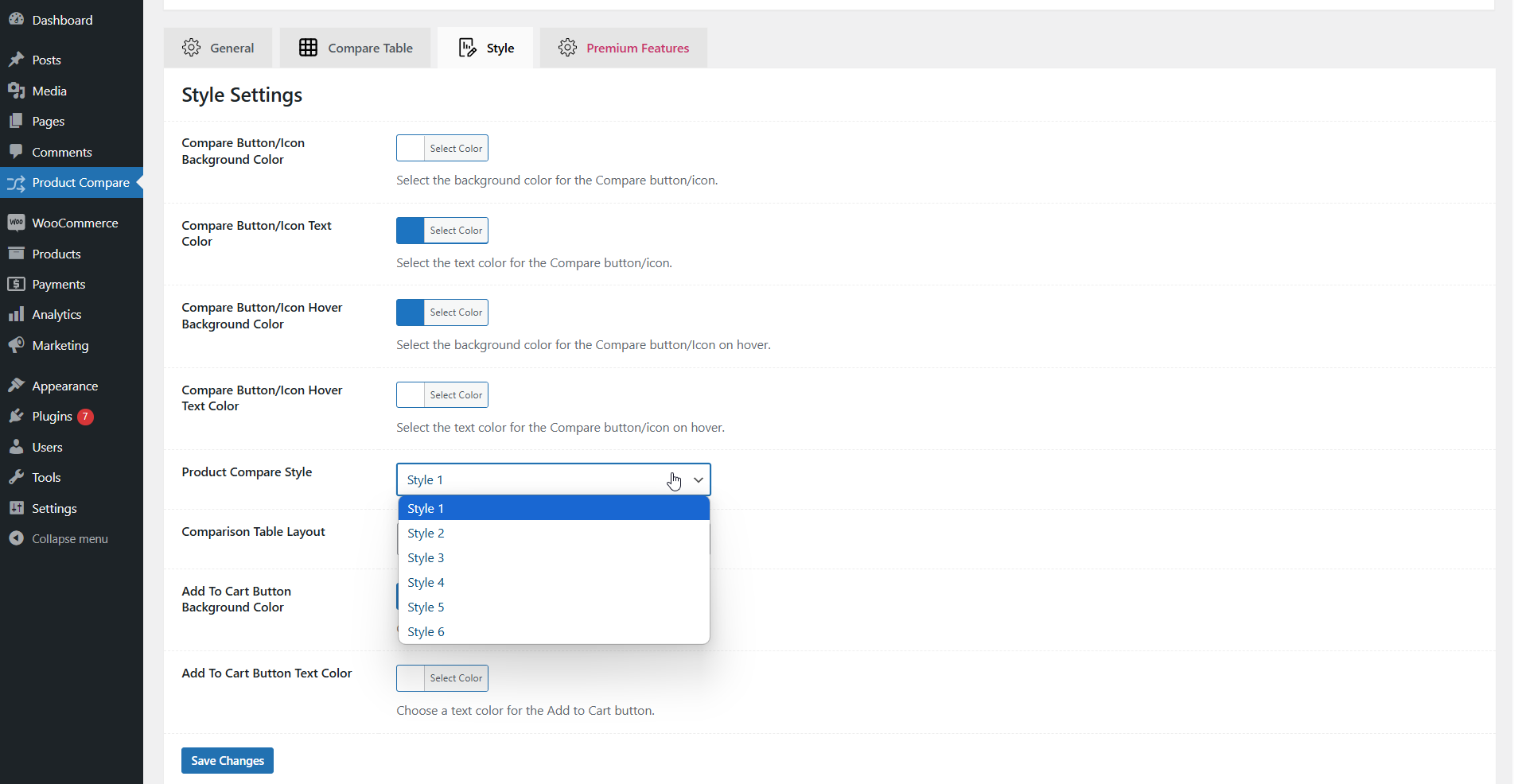Collapse the Product Compare Style dropdown

698,480
